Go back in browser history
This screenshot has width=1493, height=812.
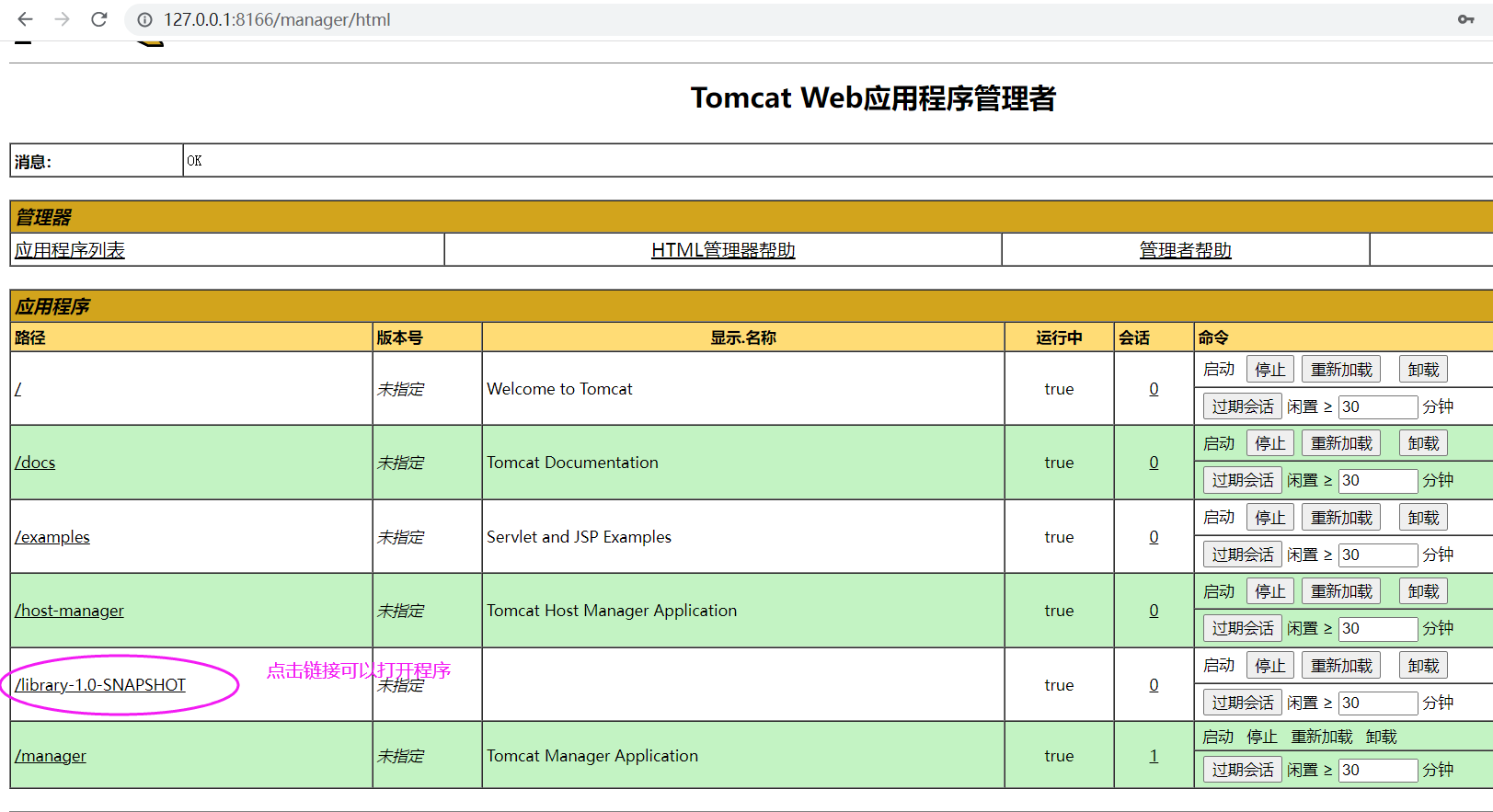coord(25,19)
